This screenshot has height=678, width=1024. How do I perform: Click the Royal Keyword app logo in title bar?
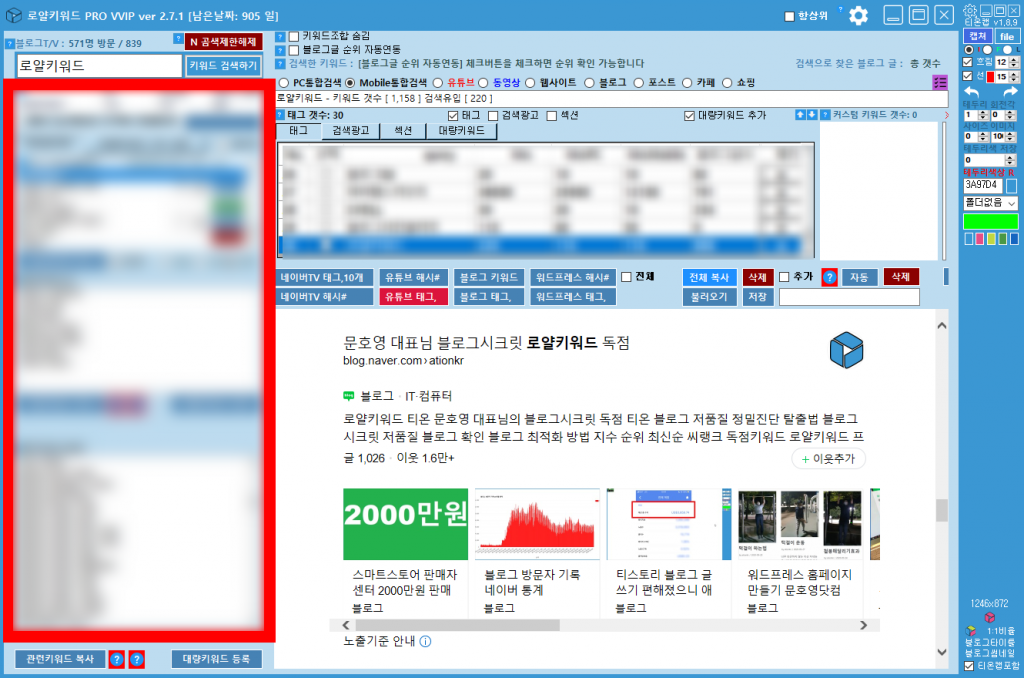(x=14, y=15)
